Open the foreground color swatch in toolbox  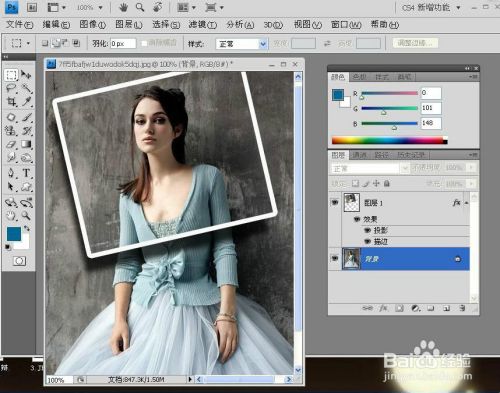point(14,234)
